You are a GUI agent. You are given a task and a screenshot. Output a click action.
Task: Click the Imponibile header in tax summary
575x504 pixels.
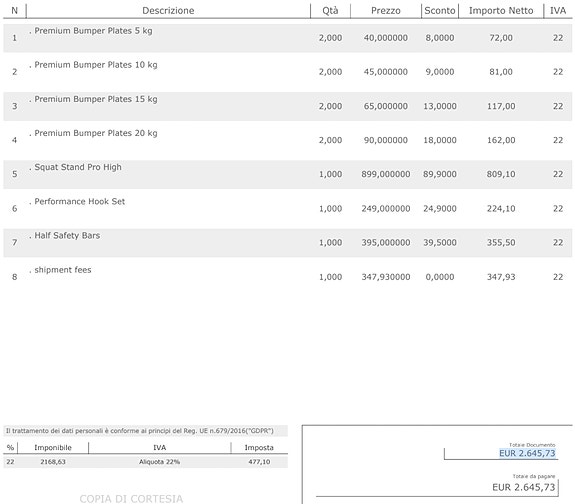click(53, 448)
